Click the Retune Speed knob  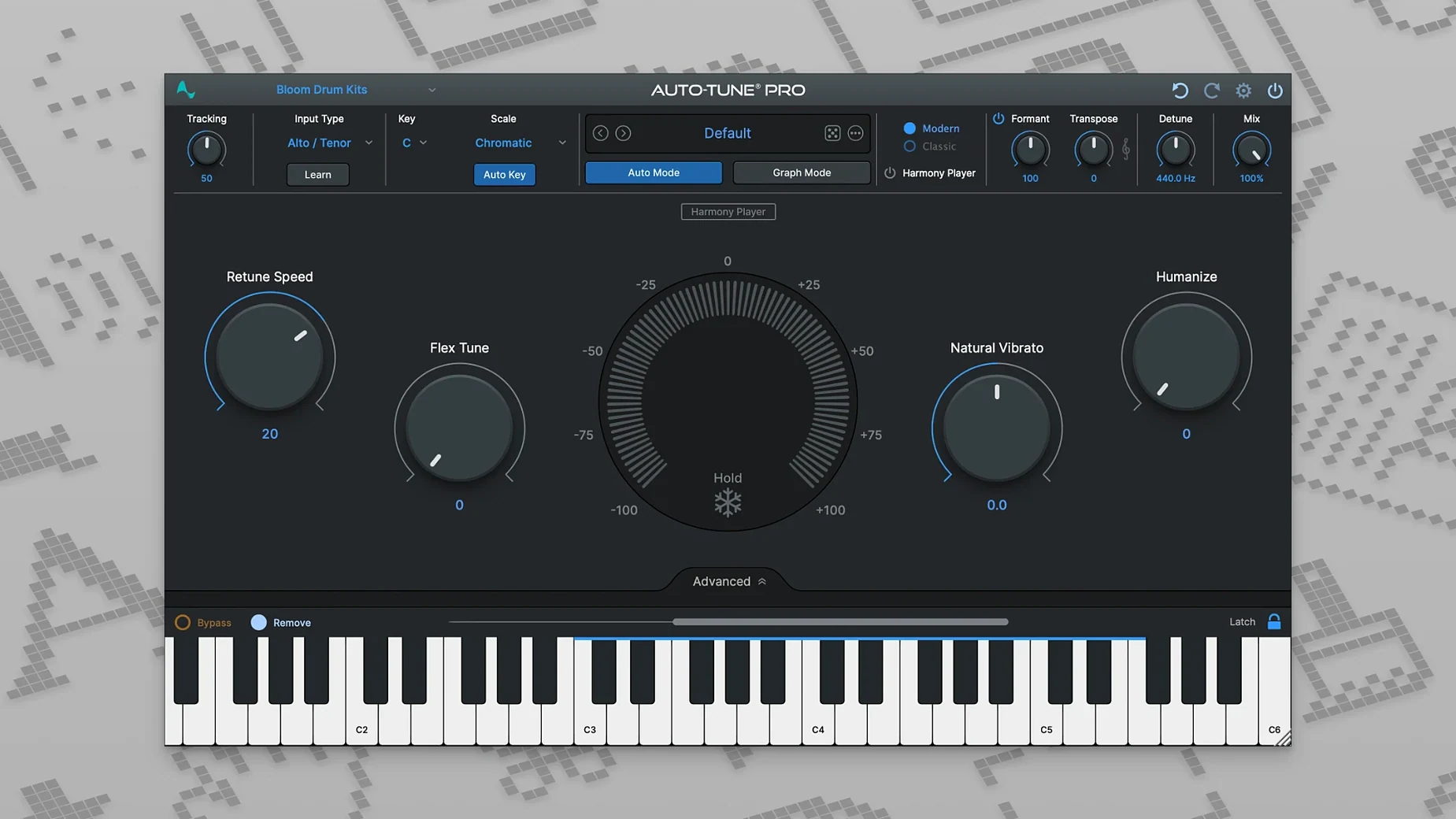[x=270, y=357]
